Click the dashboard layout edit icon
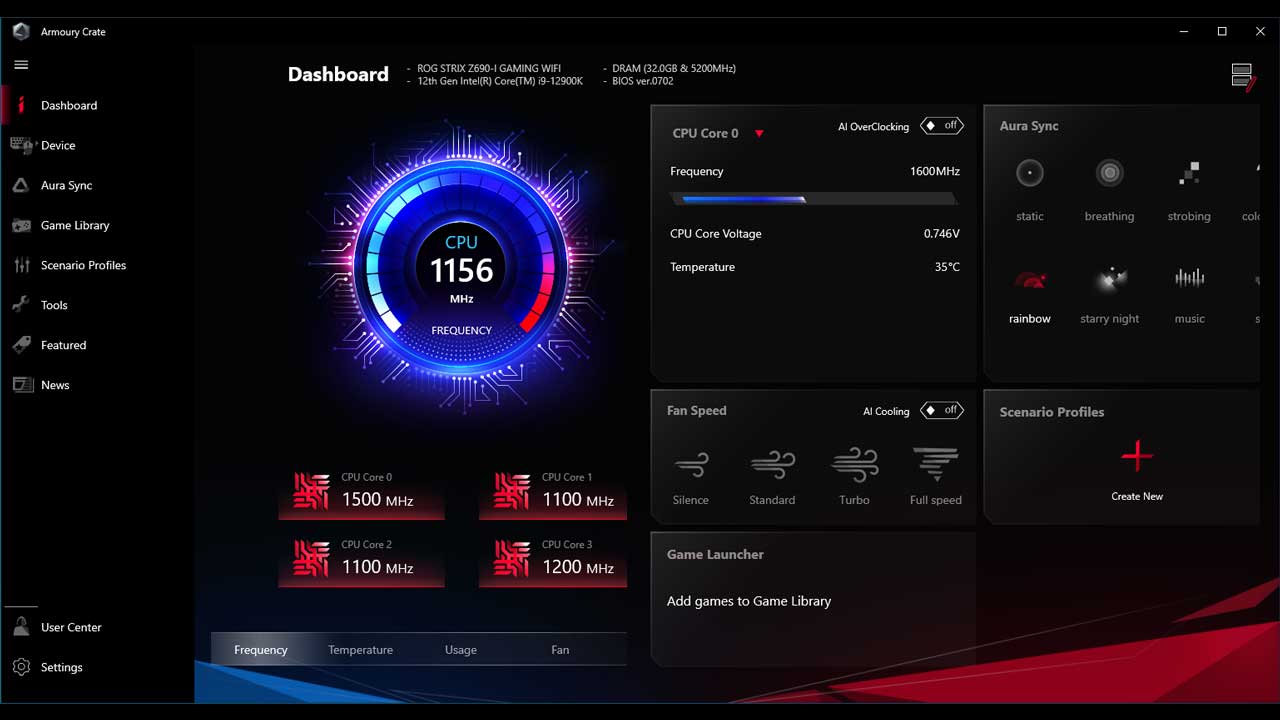Screen dimensions: 1280x720 pyautogui.click(x=1243, y=77)
